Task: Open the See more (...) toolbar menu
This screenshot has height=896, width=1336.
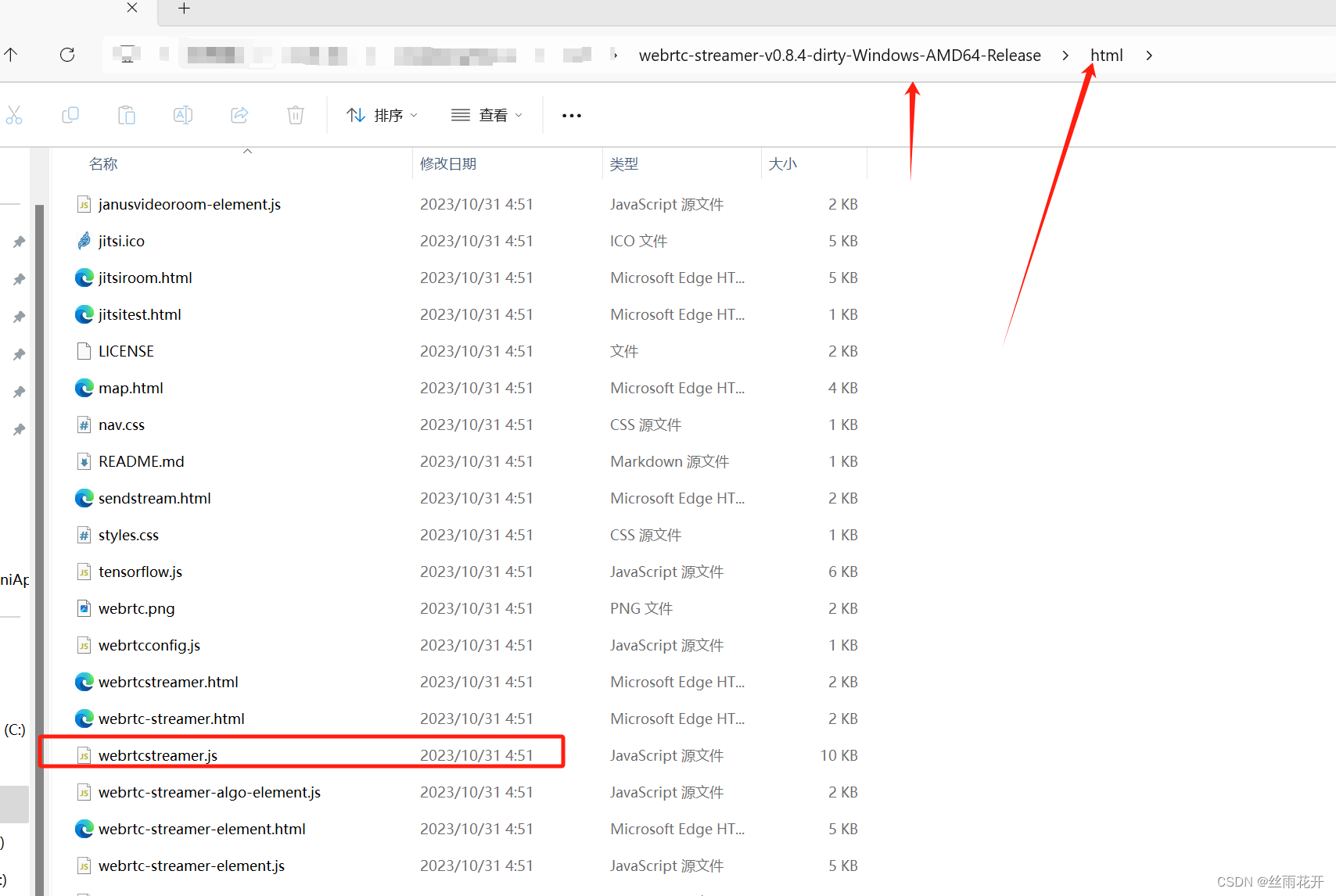Action: (571, 115)
